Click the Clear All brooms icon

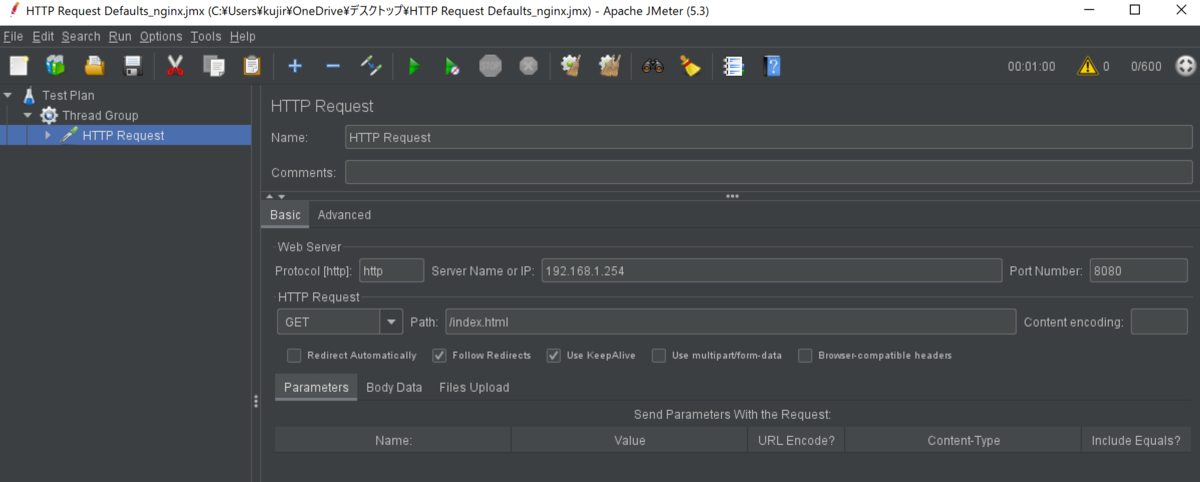click(609, 66)
